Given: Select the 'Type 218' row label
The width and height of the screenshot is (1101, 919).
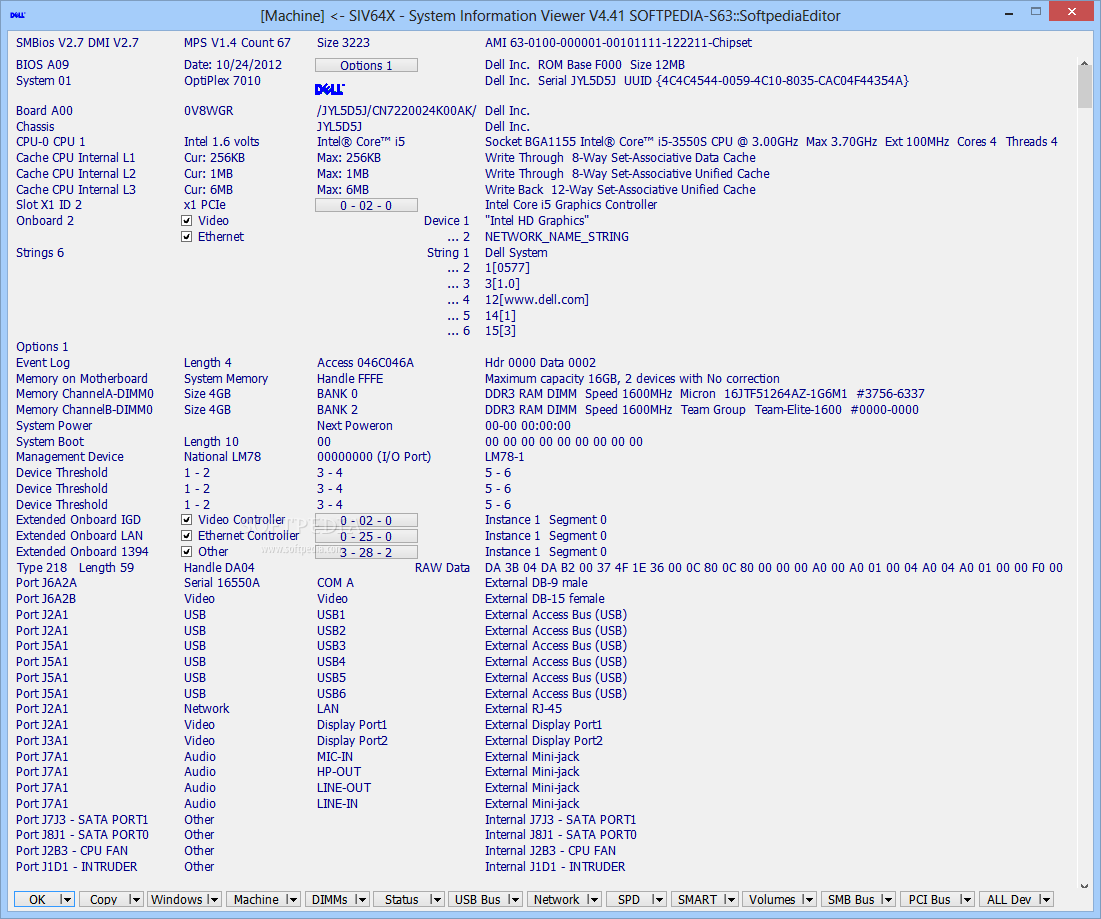Looking at the screenshot, I should (41, 568).
